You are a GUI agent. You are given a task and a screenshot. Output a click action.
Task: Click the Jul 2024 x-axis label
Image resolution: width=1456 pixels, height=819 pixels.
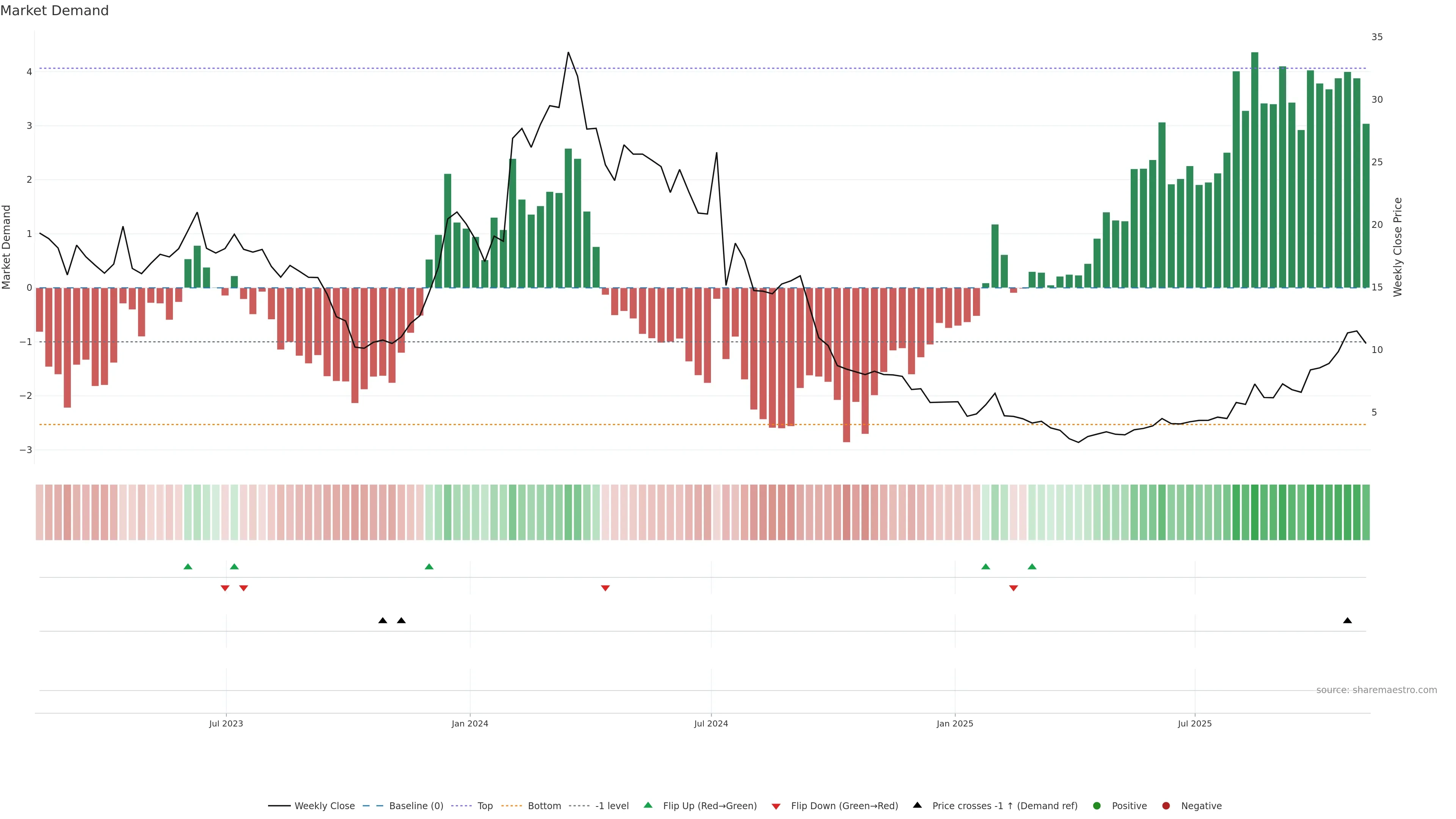click(x=711, y=723)
